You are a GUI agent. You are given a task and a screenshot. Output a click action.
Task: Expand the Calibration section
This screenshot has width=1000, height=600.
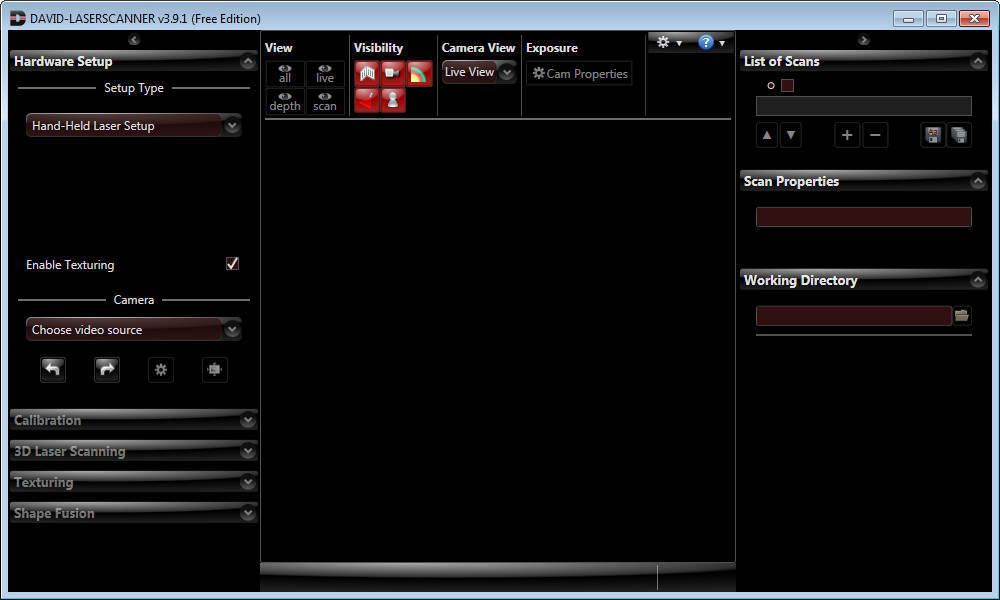click(x=133, y=421)
